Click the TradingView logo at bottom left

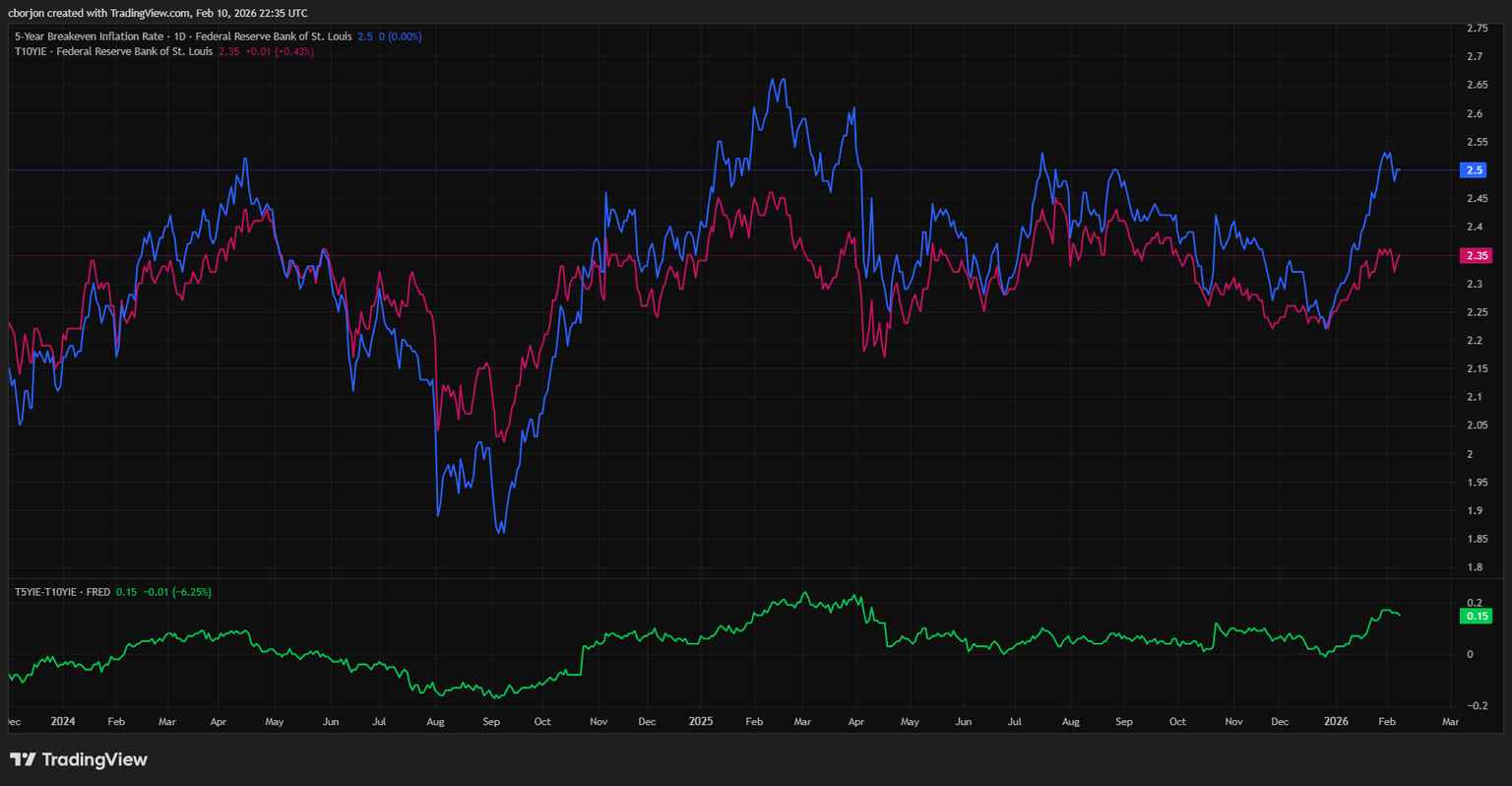79,759
